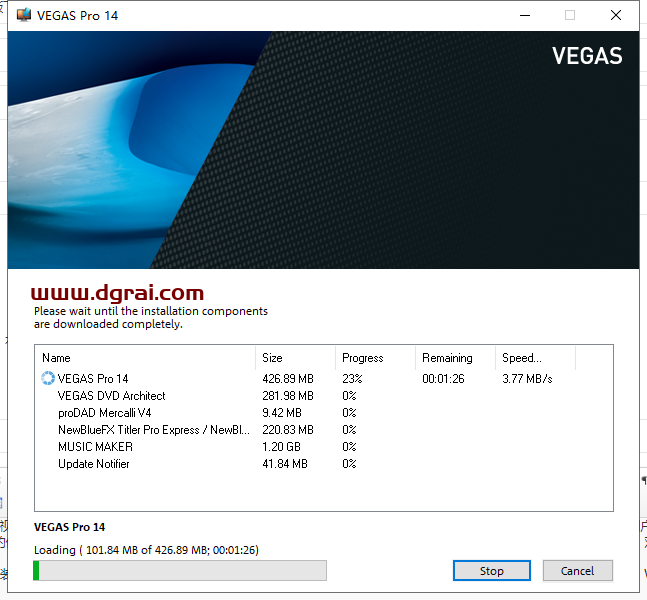Select the MUSIC MAKER row
647x600 pixels.
[324, 446]
